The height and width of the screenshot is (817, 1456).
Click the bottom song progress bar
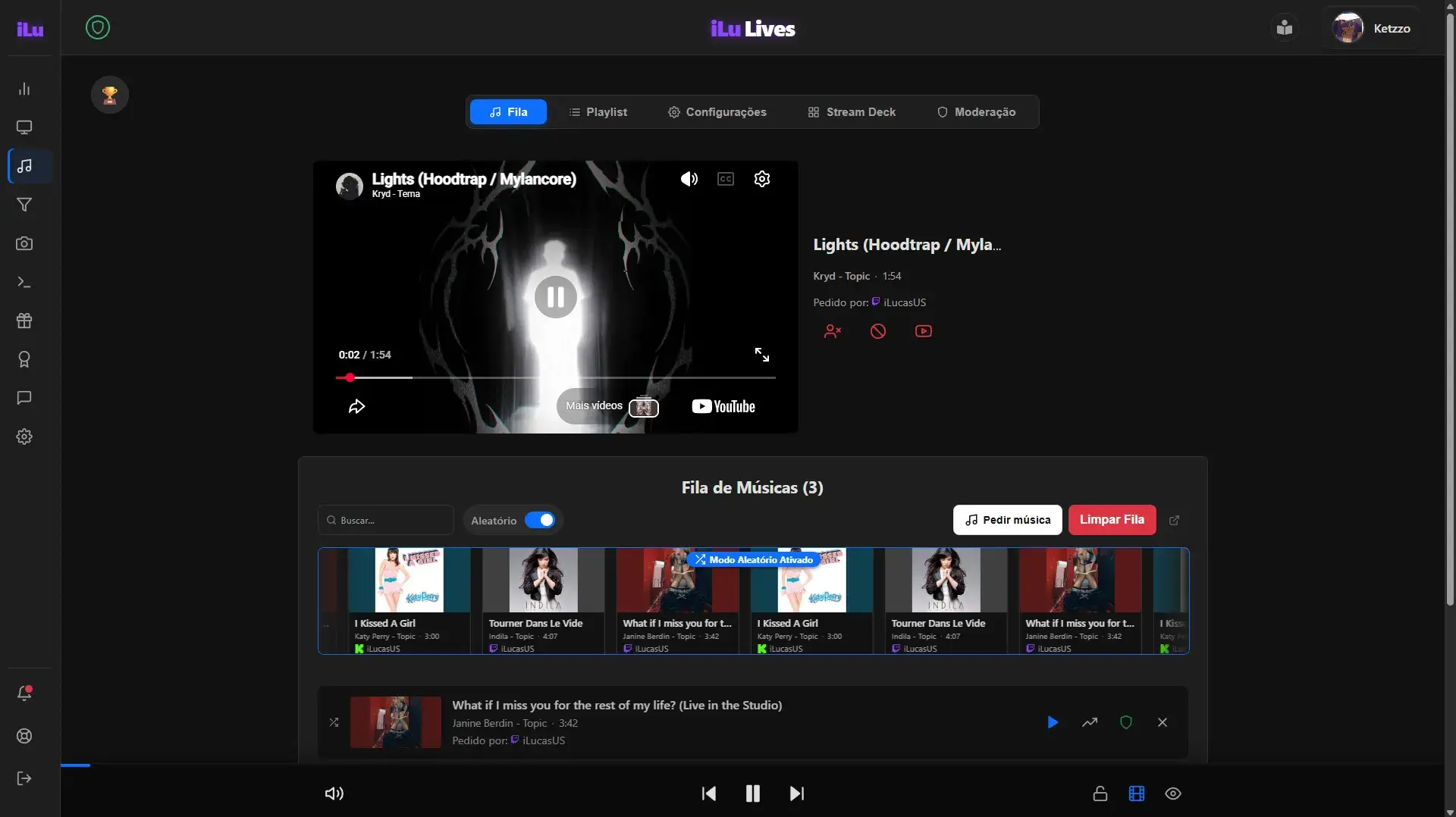pos(752,765)
